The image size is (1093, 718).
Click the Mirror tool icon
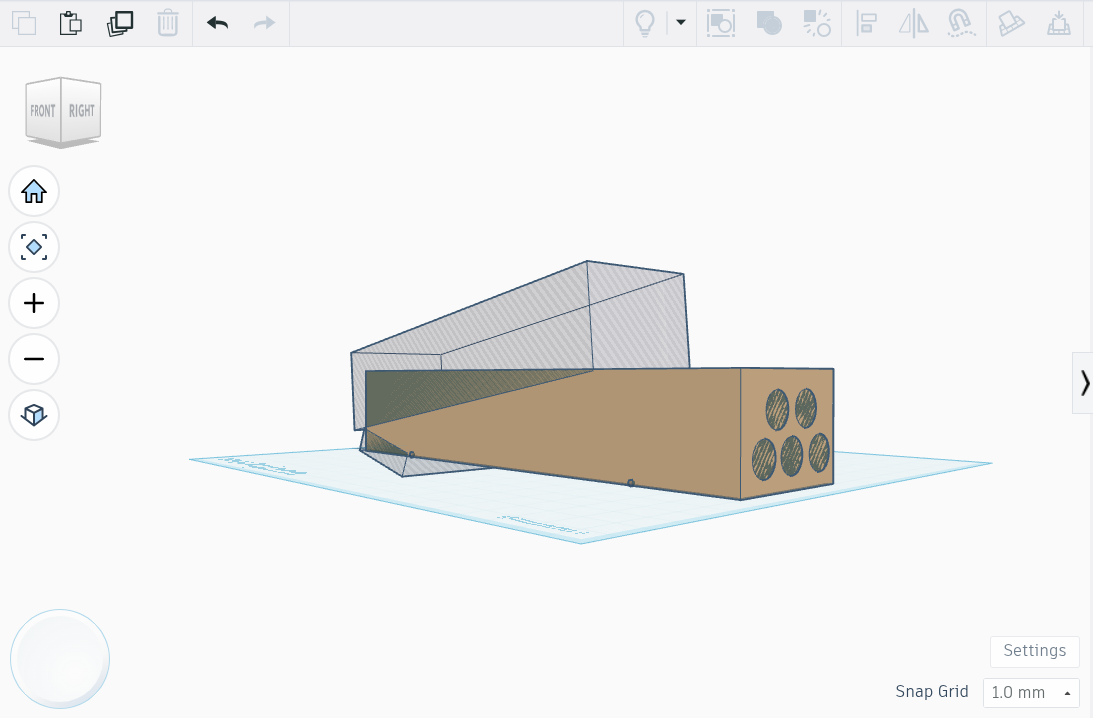click(x=913, y=23)
